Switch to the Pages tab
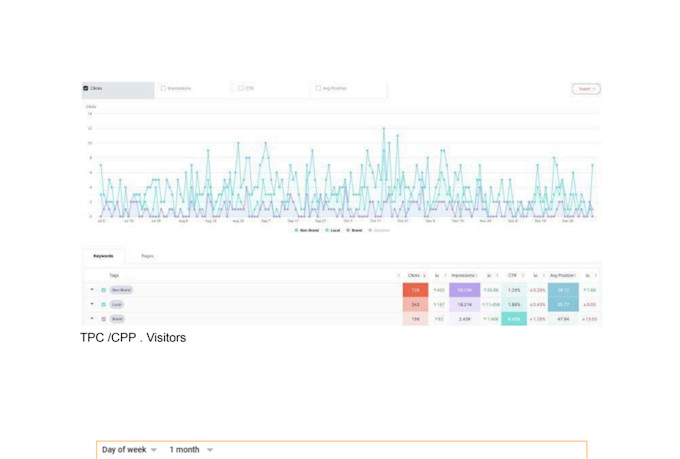 point(147,256)
